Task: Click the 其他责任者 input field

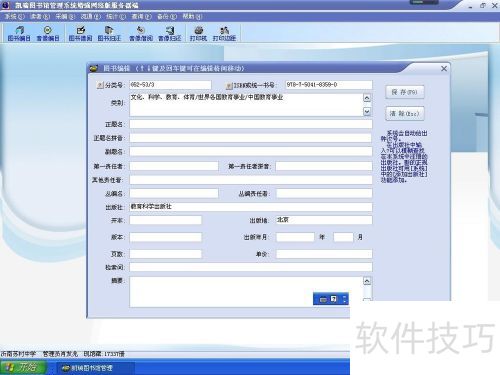Action: click(x=251, y=180)
